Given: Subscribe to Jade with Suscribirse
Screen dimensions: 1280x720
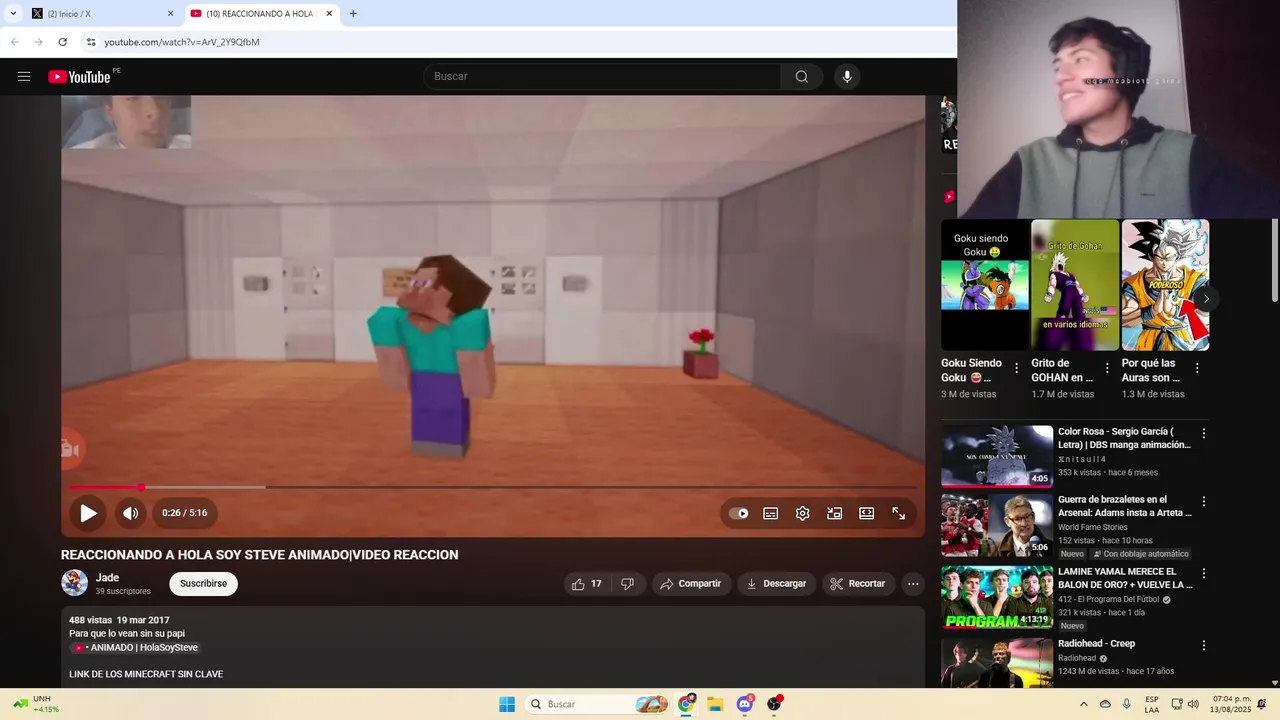Looking at the screenshot, I should (203, 584).
